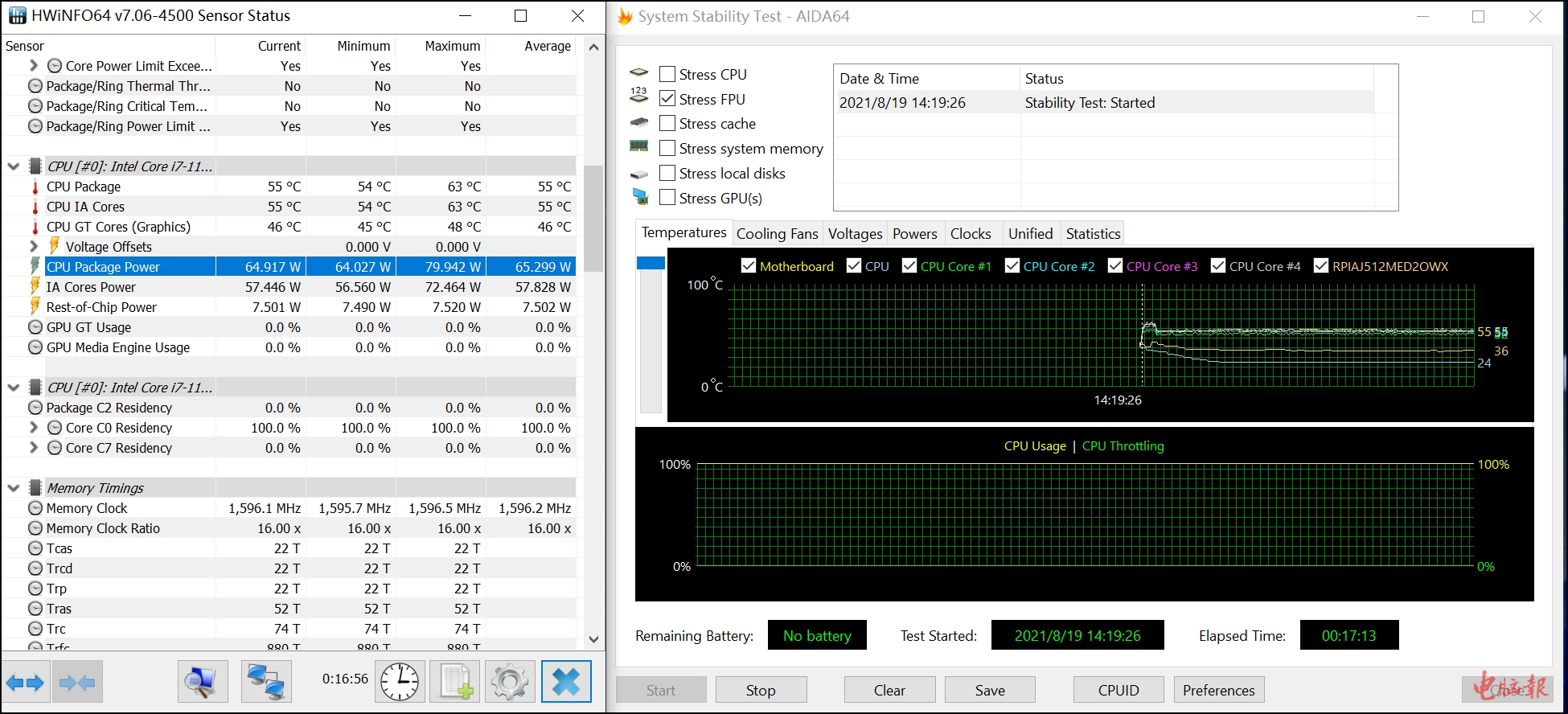Image resolution: width=1568 pixels, height=714 pixels.
Task: Switch to the Cooling Fans tab
Action: [x=777, y=234]
